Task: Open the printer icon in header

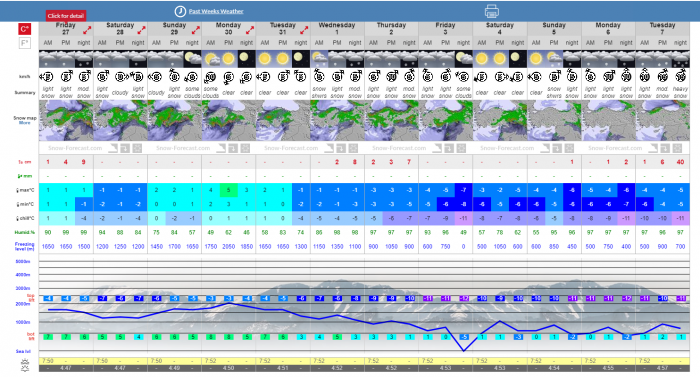Action: pyautogui.click(x=492, y=11)
